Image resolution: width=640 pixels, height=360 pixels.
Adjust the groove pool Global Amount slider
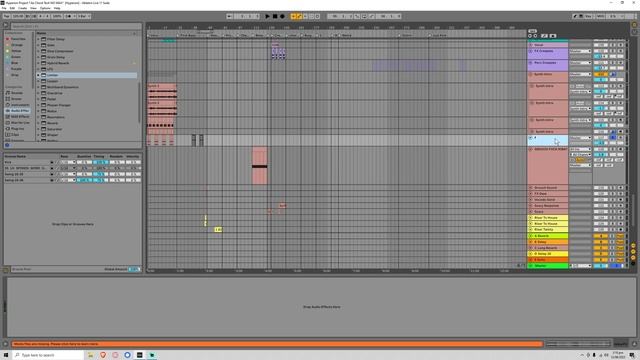[134, 269]
